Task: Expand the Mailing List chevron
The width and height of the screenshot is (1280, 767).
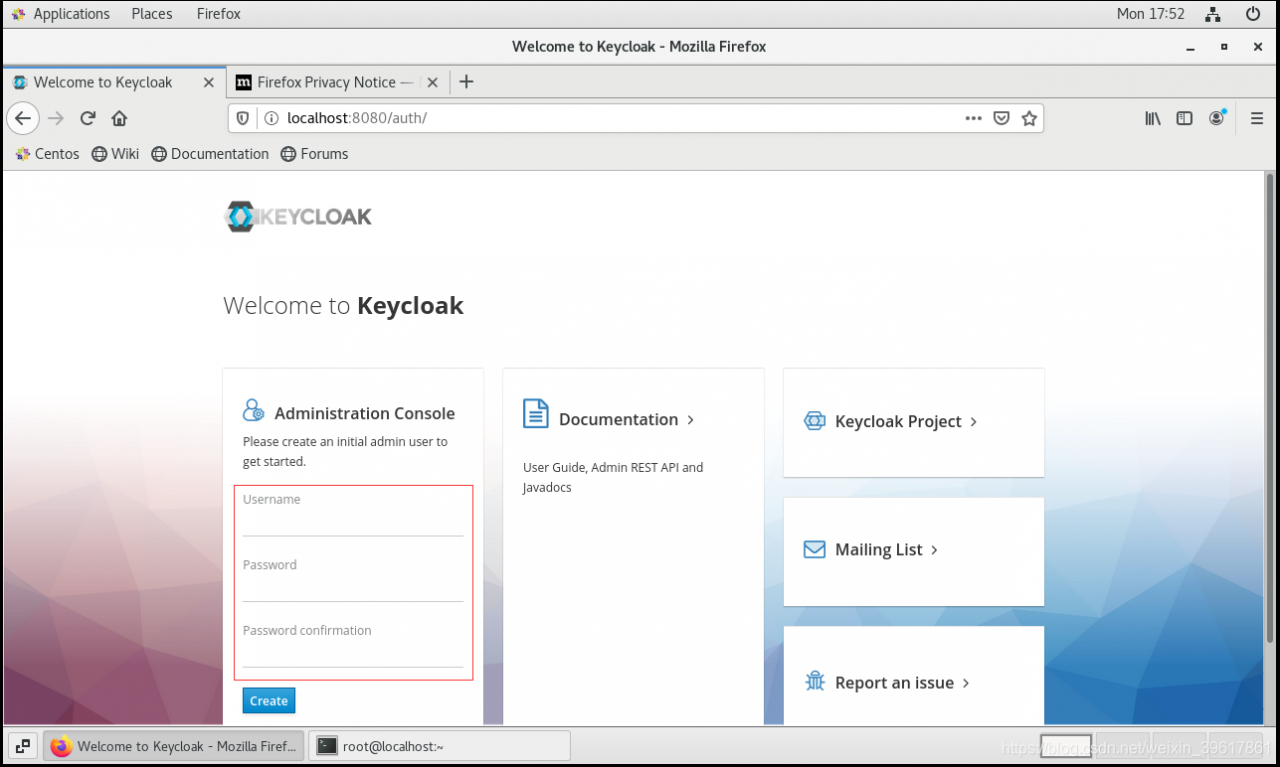Action: click(x=934, y=550)
